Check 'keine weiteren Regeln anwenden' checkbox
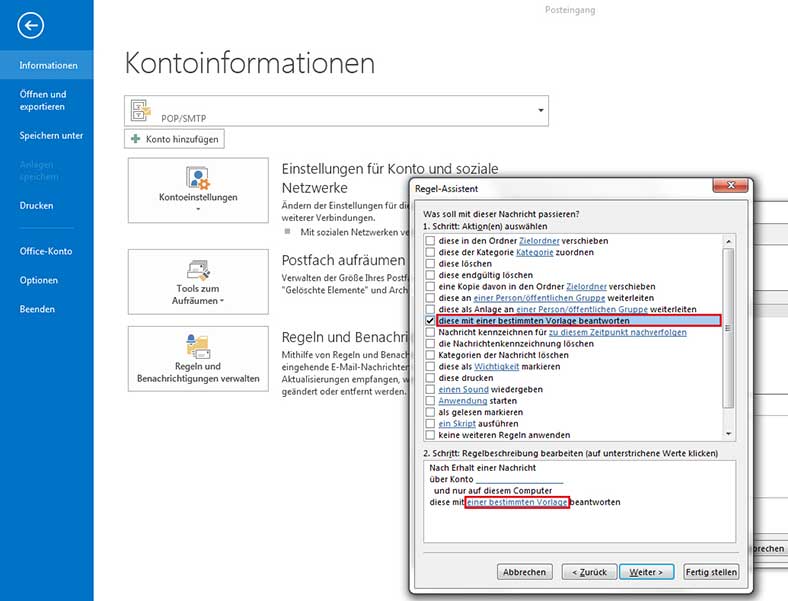The image size is (788, 601). click(x=430, y=435)
